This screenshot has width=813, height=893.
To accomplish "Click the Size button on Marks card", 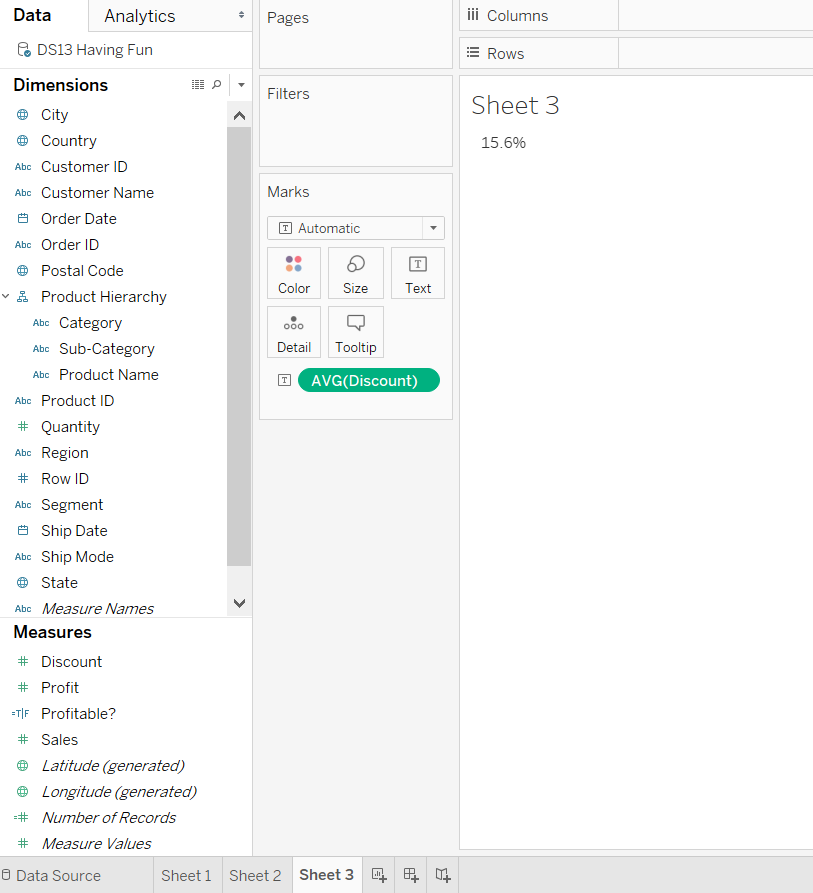I will pos(356,273).
